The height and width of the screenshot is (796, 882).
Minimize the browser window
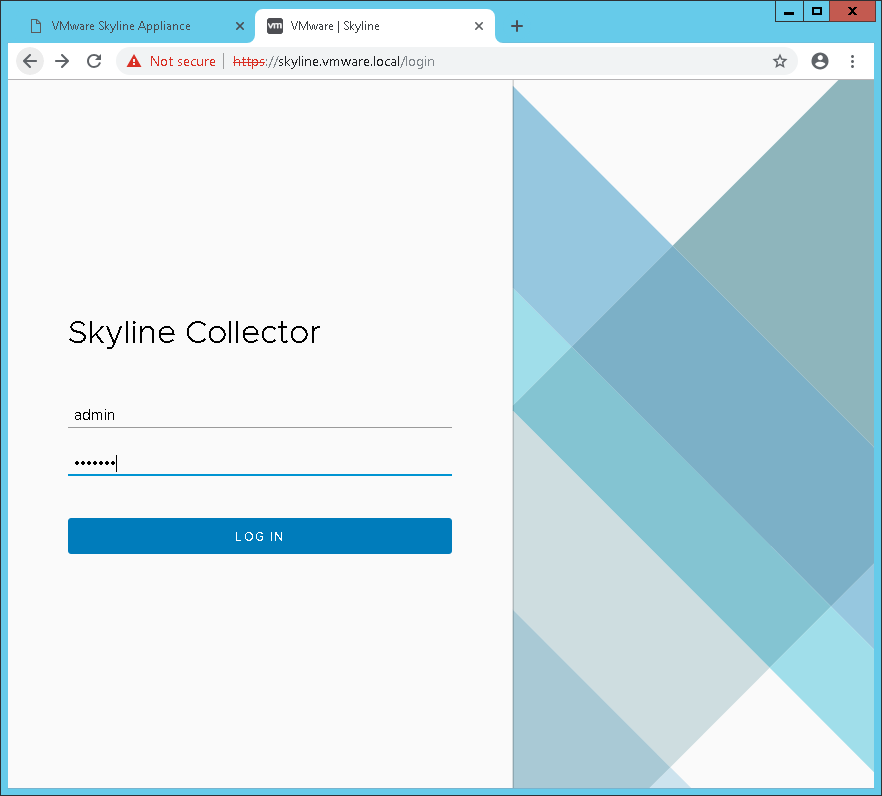pos(789,11)
